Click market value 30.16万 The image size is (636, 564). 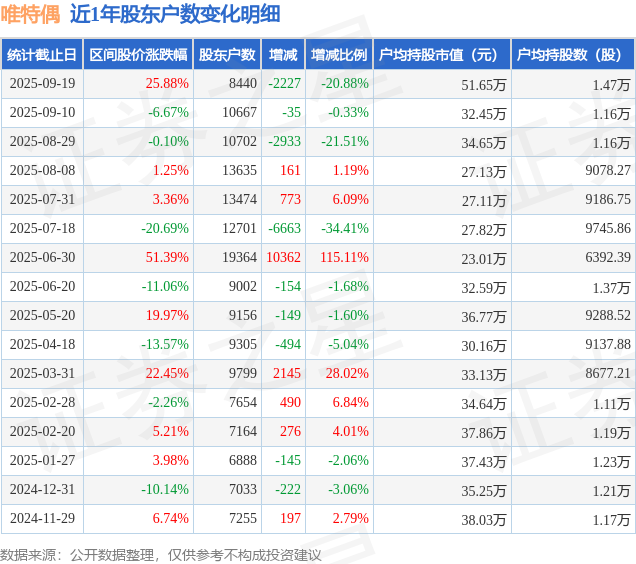(483, 346)
